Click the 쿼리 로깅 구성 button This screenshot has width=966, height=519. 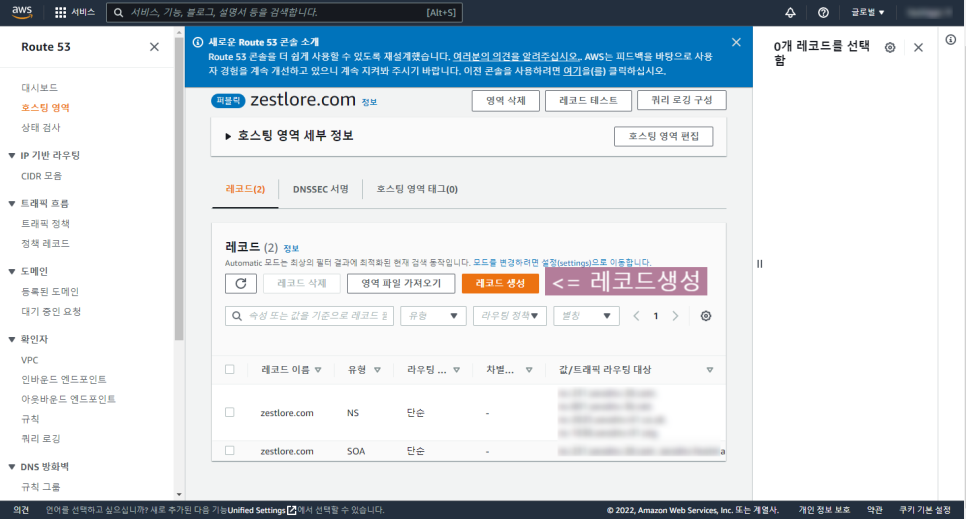[681, 100]
